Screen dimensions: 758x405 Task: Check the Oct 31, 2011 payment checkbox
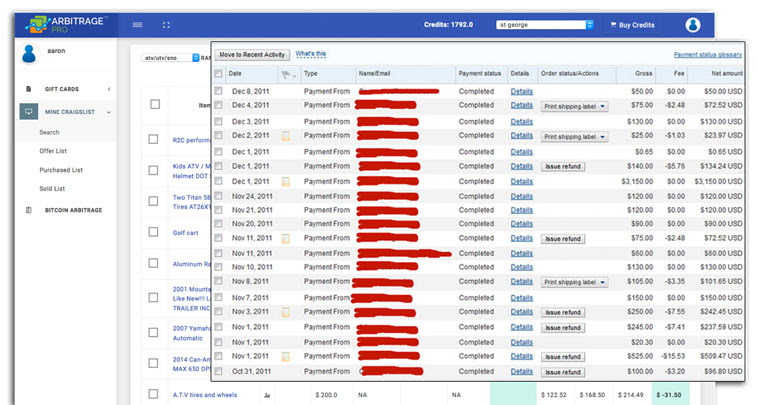[x=219, y=371]
